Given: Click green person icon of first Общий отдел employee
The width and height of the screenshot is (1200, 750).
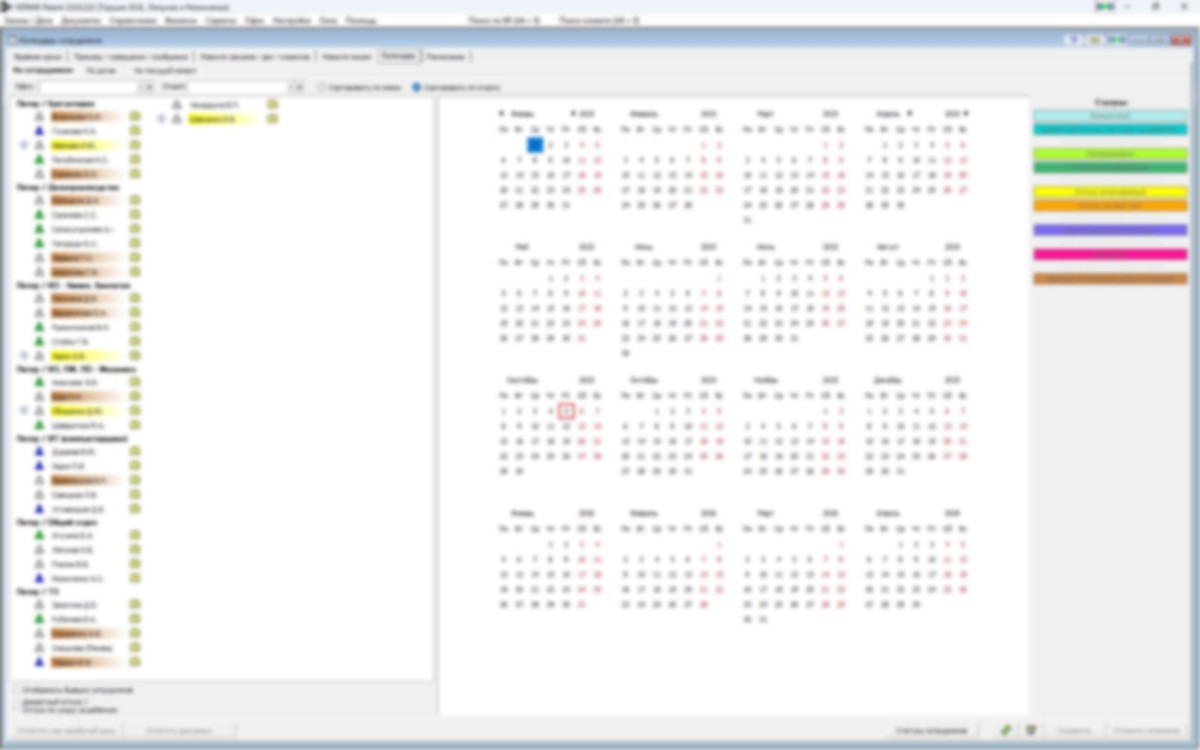Looking at the screenshot, I should tap(39, 536).
